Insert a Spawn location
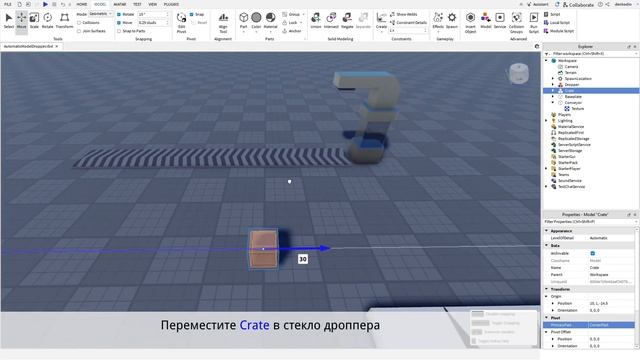 click(x=451, y=21)
